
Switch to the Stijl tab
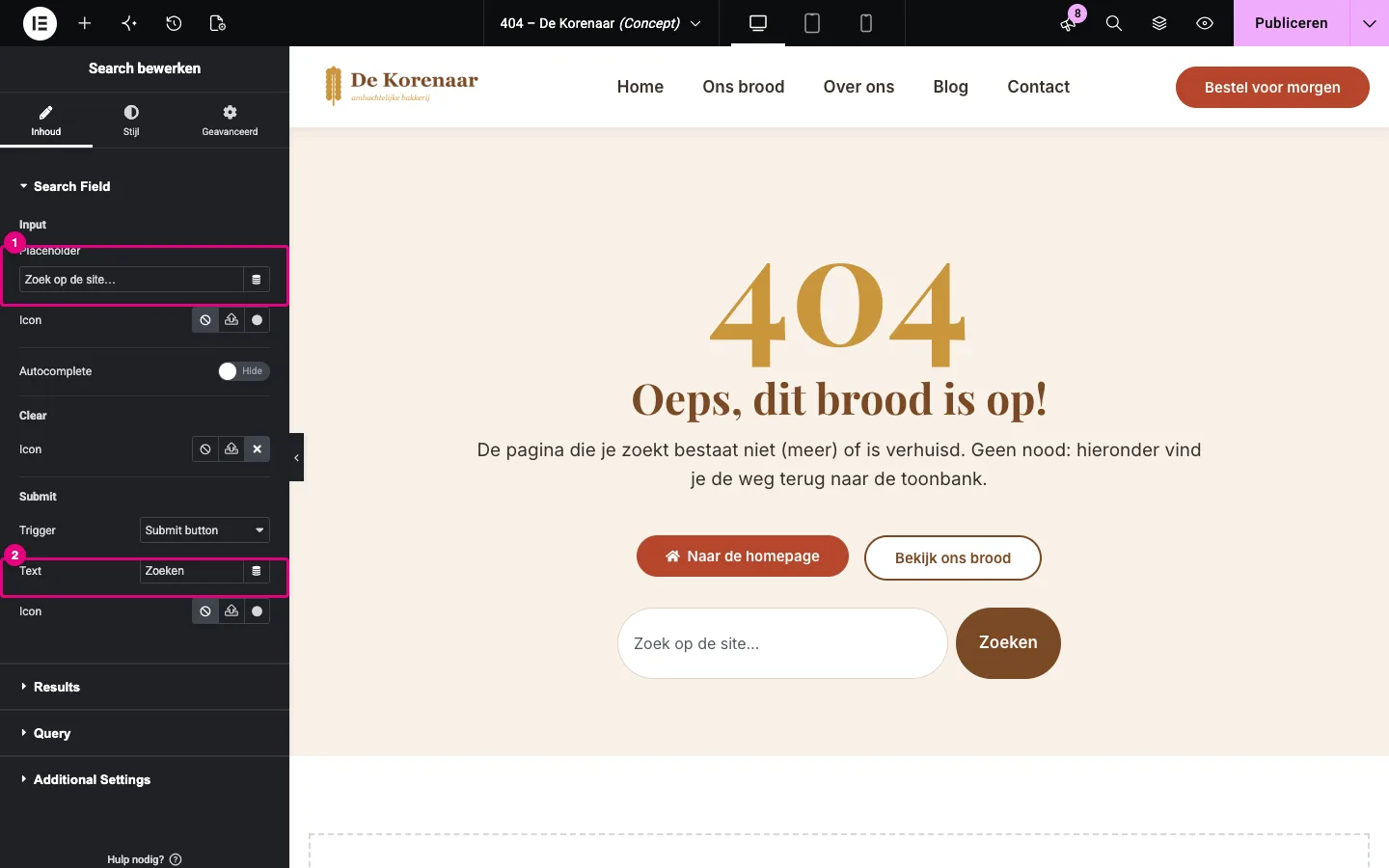(131, 120)
